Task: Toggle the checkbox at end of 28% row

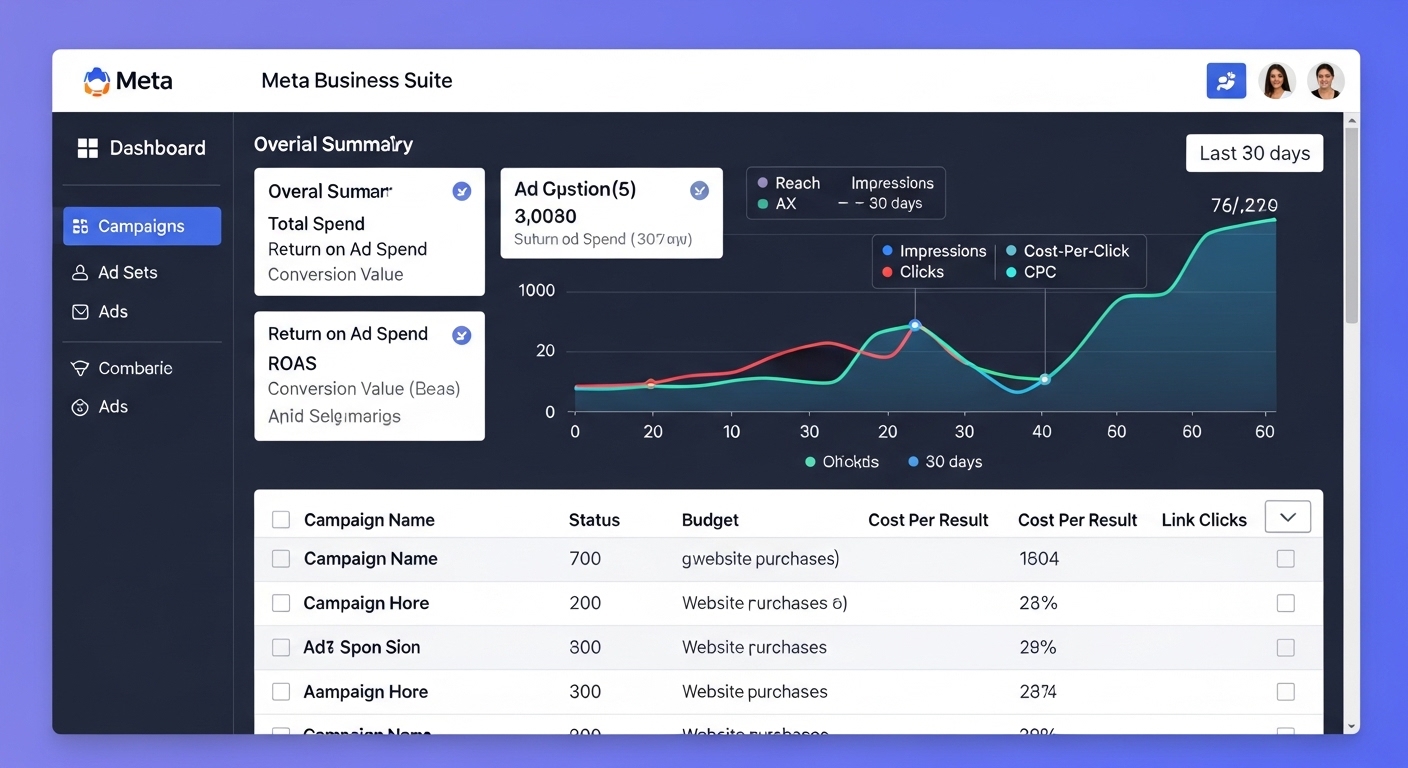Action: [x=1286, y=603]
